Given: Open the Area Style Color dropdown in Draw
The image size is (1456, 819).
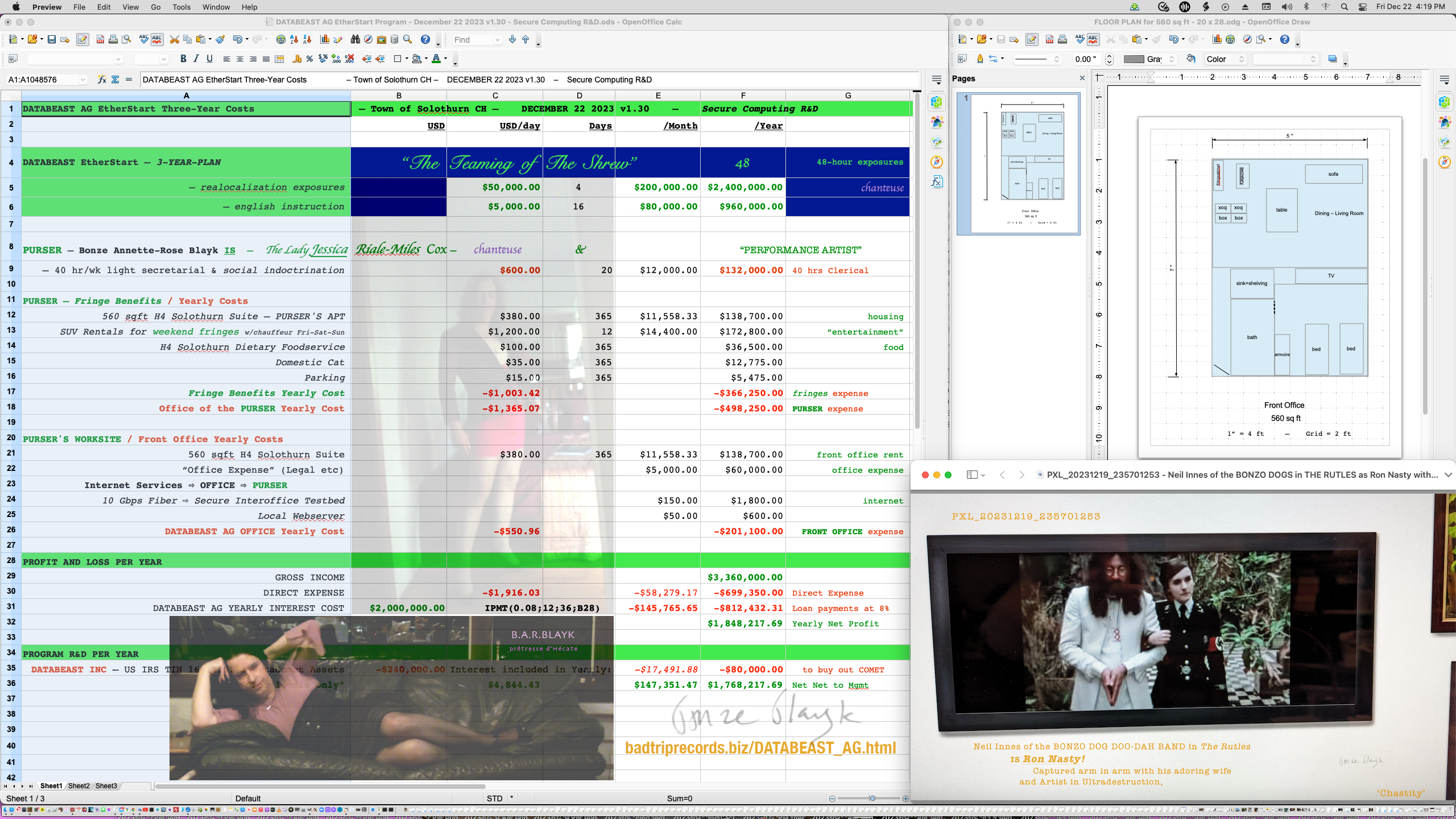Looking at the screenshot, I should click(x=1226, y=59).
